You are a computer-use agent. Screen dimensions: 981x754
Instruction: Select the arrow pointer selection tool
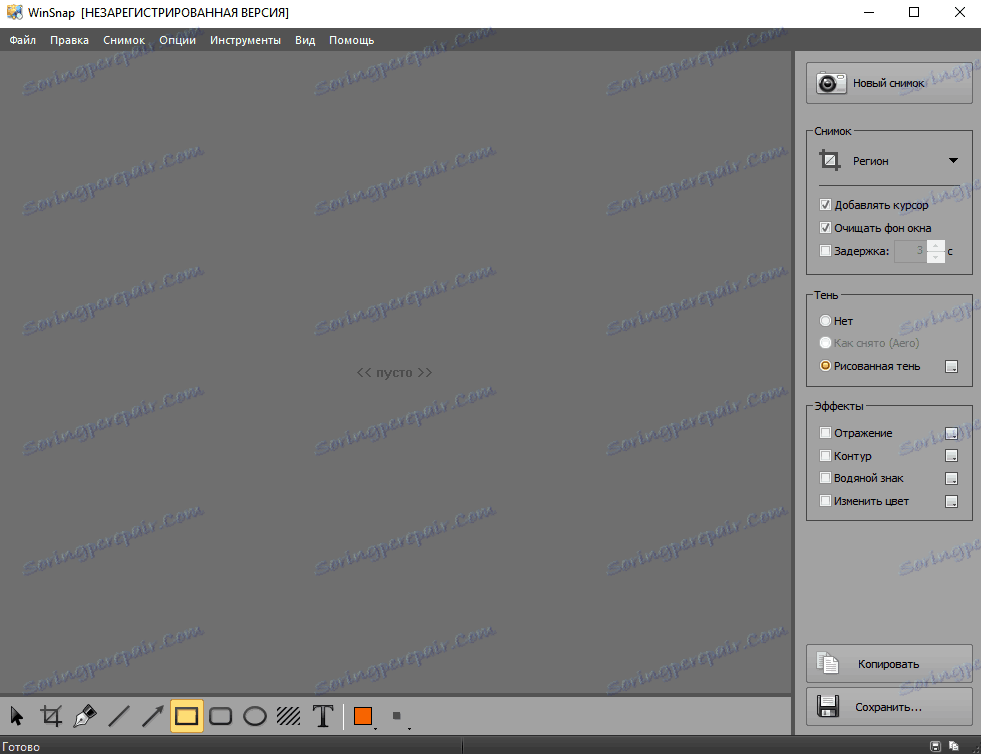point(17,716)
